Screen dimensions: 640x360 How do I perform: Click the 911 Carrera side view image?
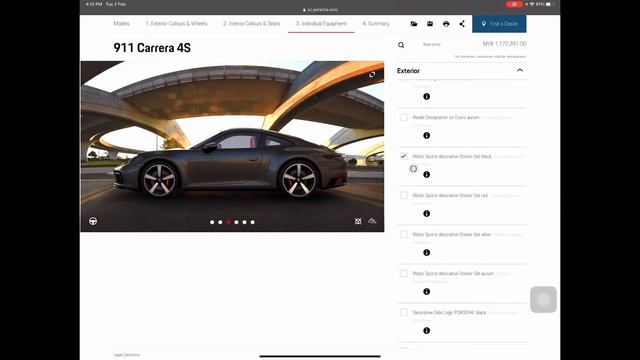[x=232, y=146]
